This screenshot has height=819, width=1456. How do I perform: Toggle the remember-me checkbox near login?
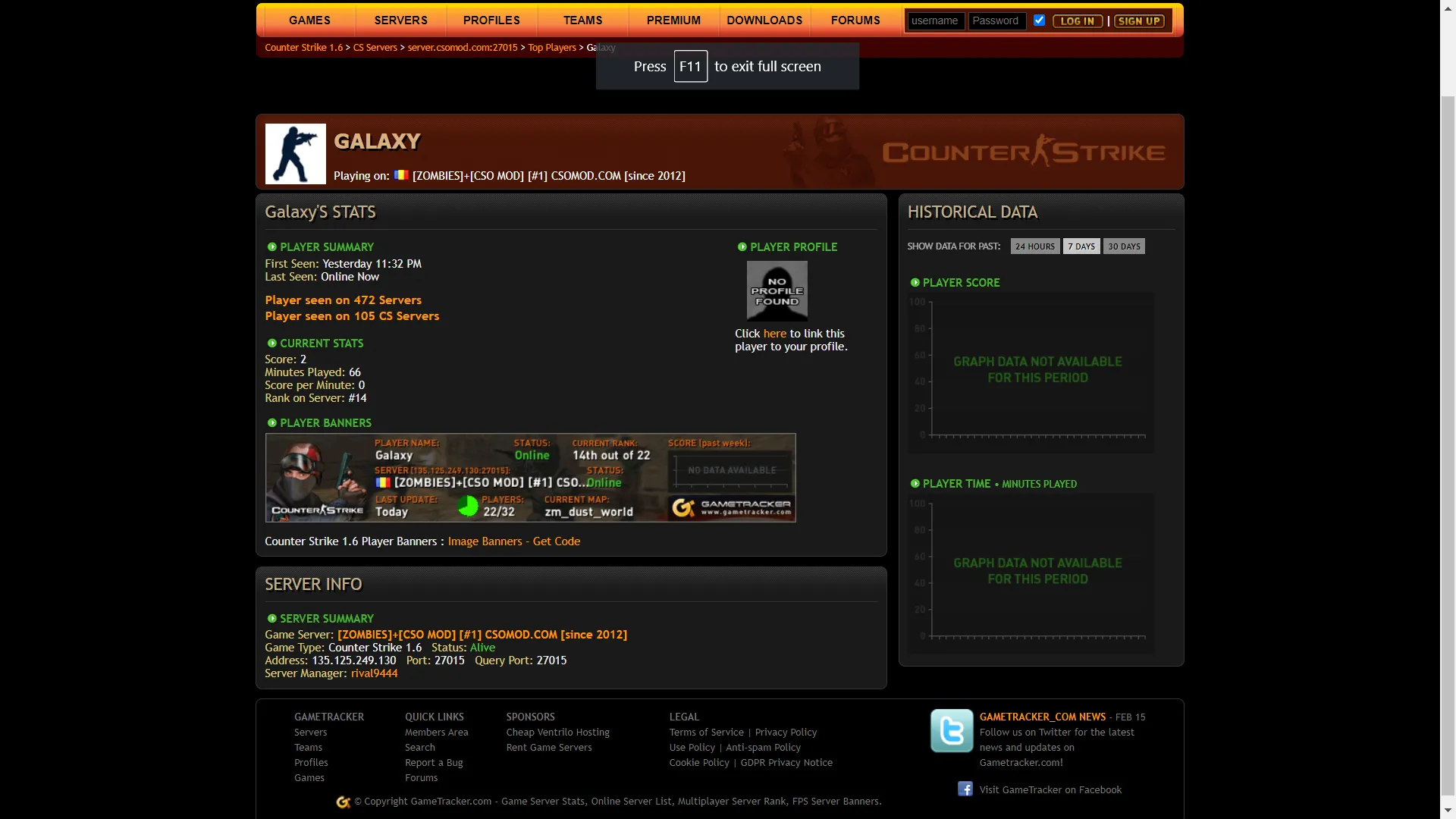tap(1039, 20)
